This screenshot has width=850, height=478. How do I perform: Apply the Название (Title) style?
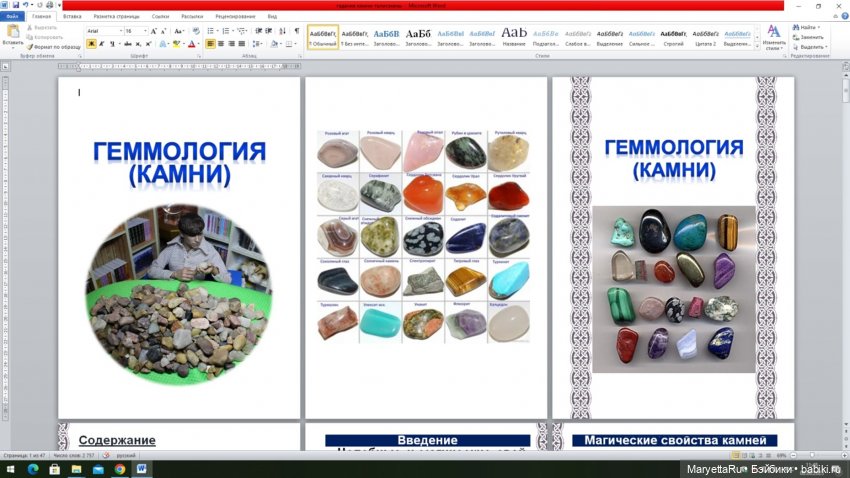click(x=513, y=36)
